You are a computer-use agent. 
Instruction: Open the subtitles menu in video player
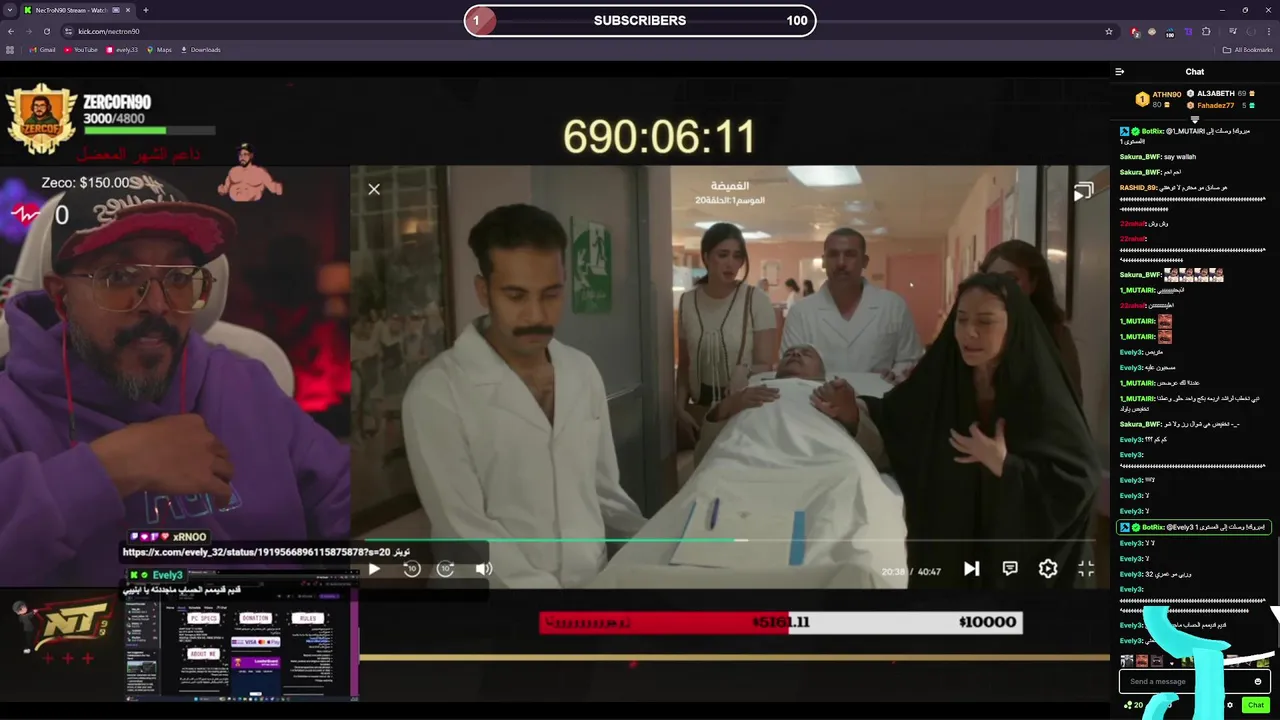(1010, 569)
